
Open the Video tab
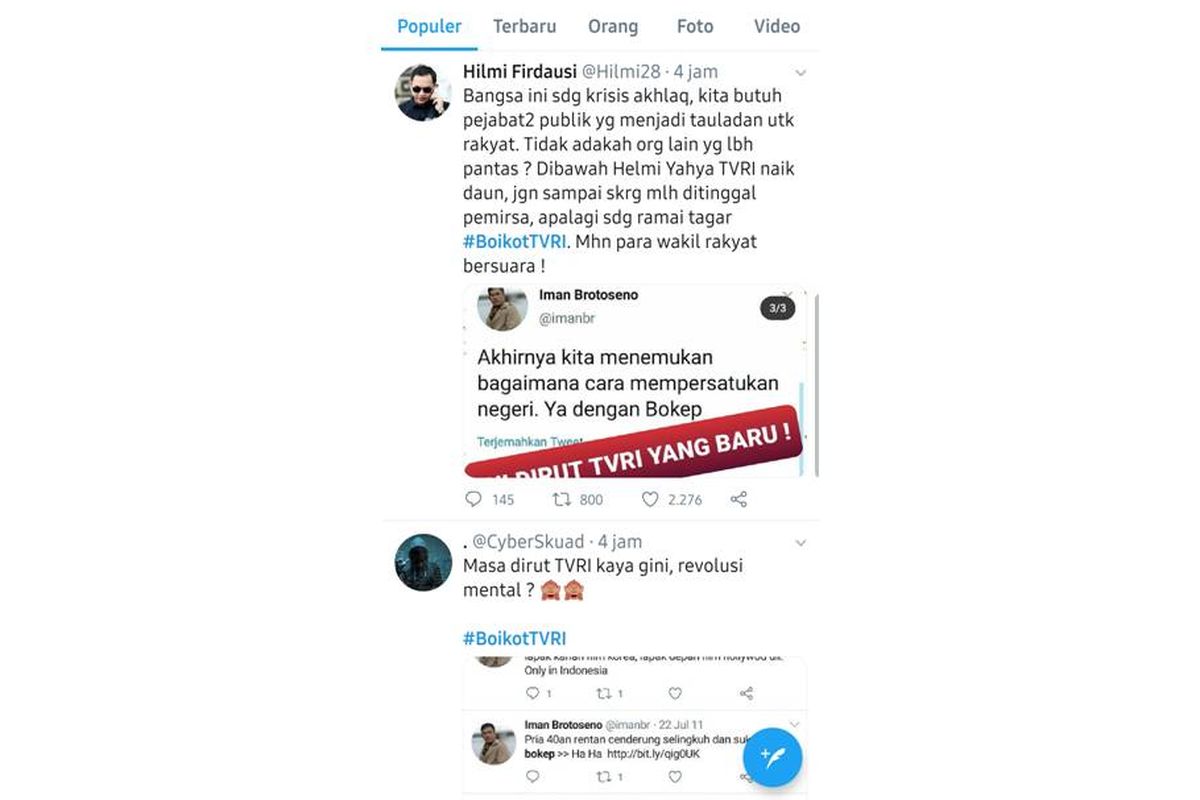777,27
